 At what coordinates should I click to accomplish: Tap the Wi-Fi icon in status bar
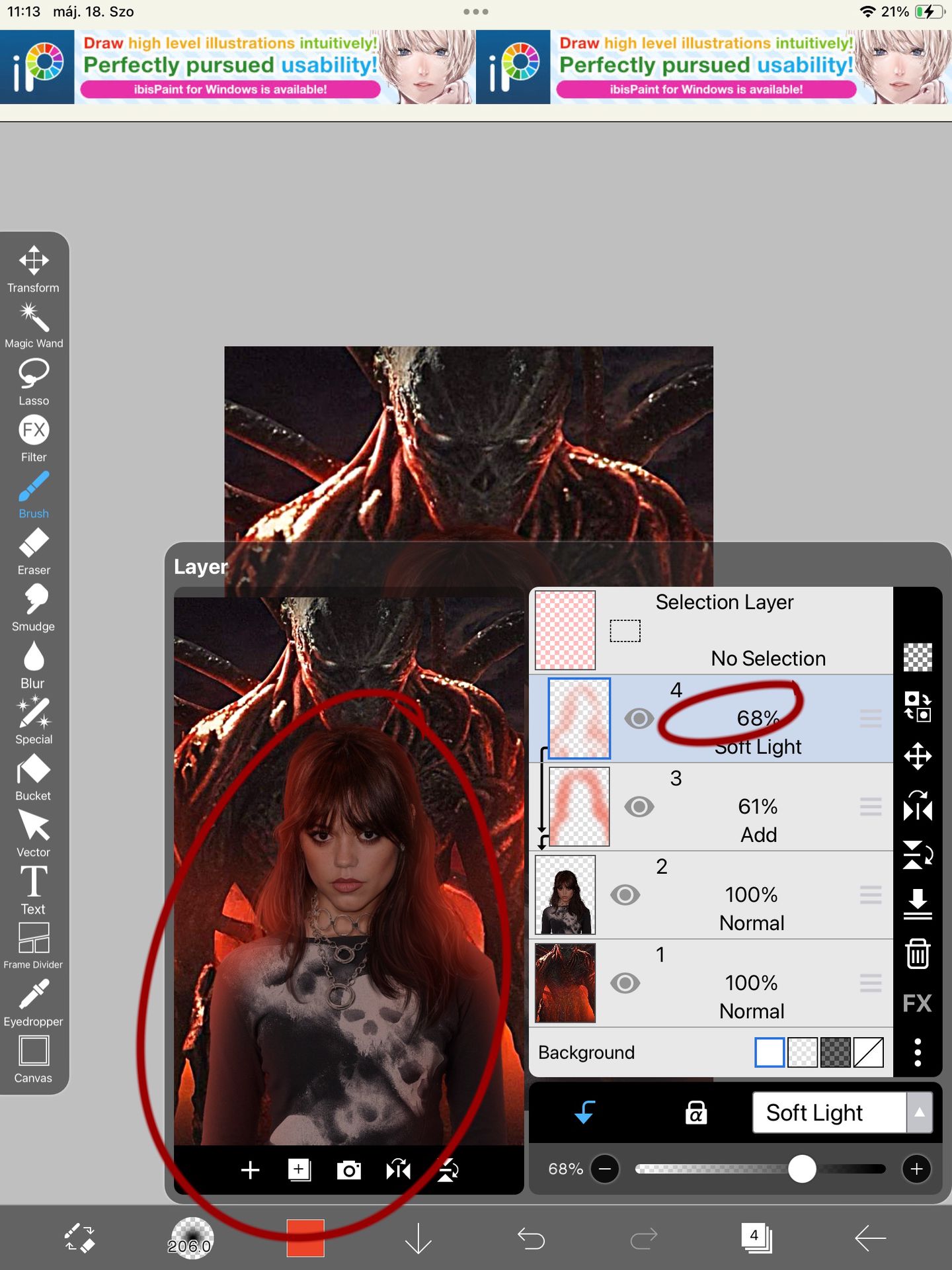tap(867, 12)
